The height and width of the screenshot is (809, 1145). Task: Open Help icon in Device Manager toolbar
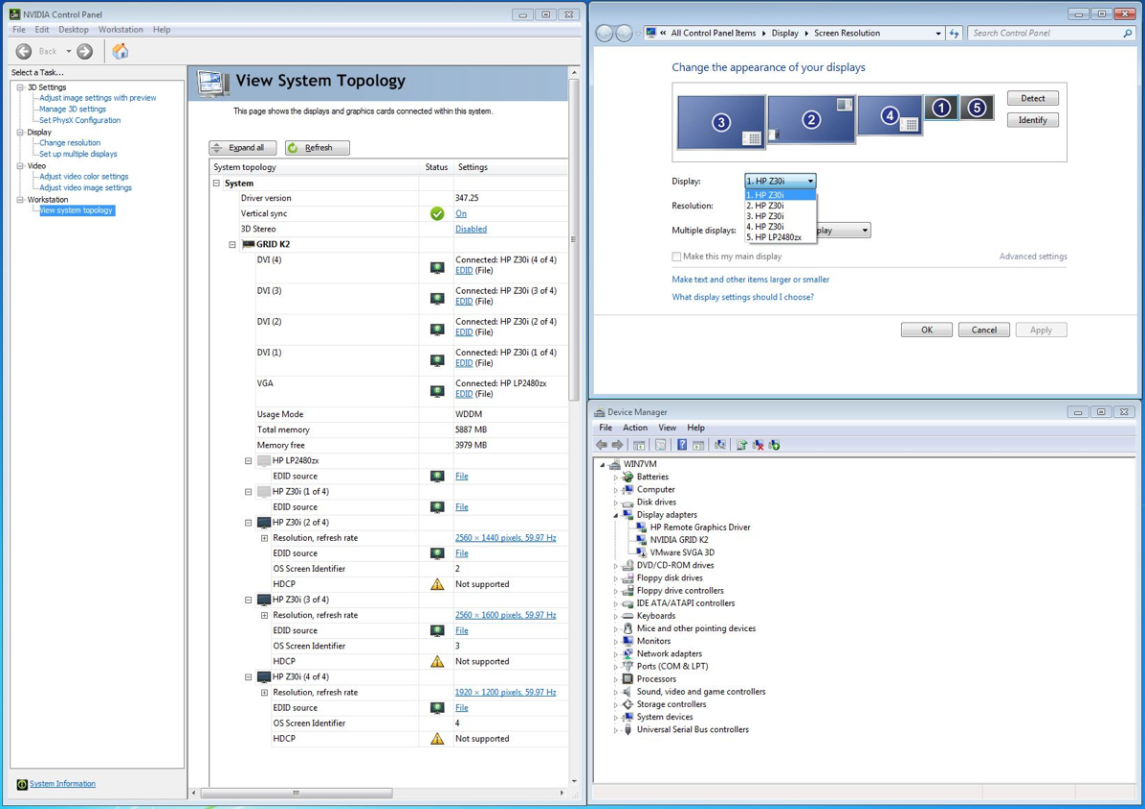[x=683, y=446]
